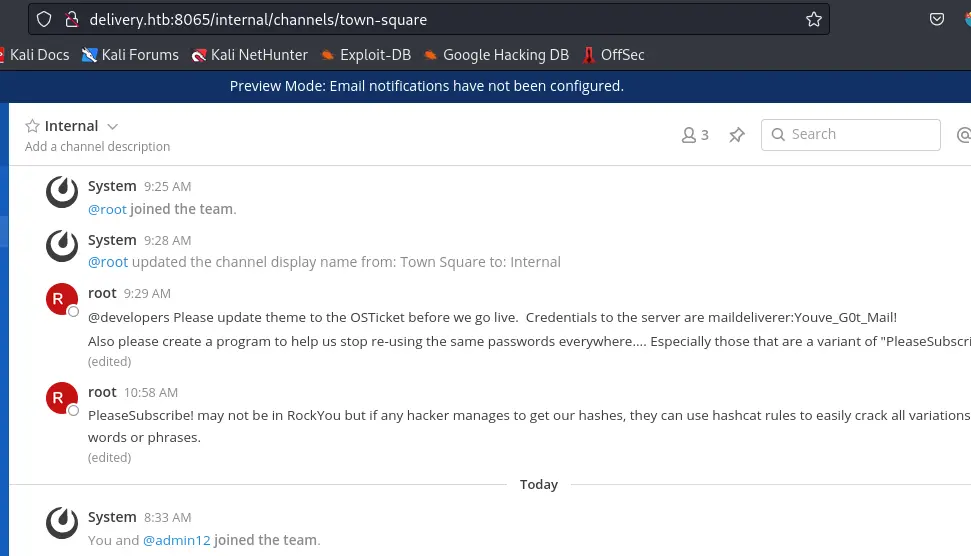Viewport: 971px width, 556px height.
Task: Click the 10:58 AM timestamp on root's post
Action: (150, 393)
